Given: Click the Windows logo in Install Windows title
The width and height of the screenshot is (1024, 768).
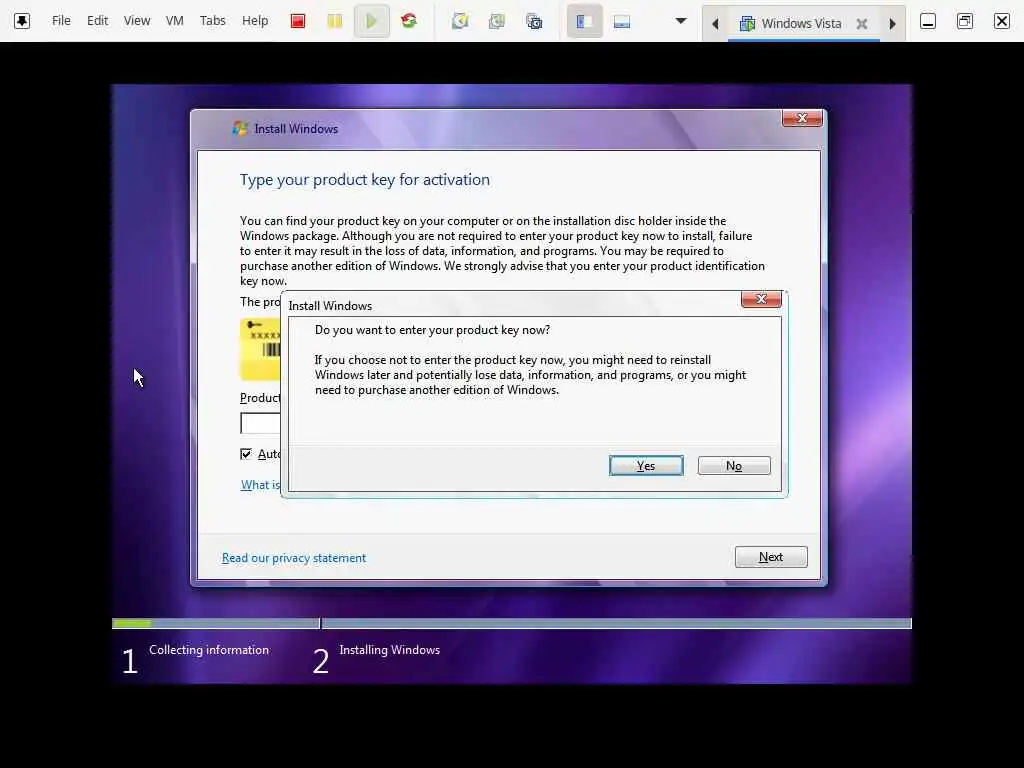Looking at the screenshot, I should [240, 128].
